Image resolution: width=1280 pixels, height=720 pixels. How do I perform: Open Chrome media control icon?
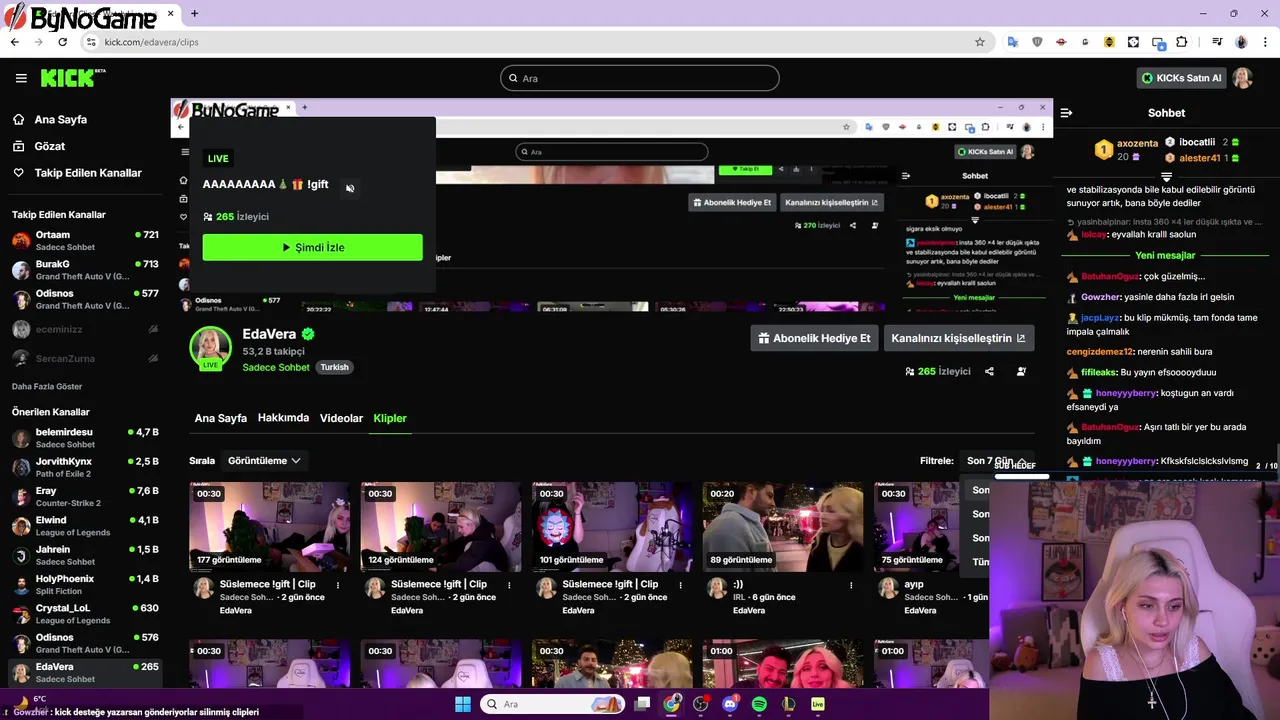(x=1217, y=42)
